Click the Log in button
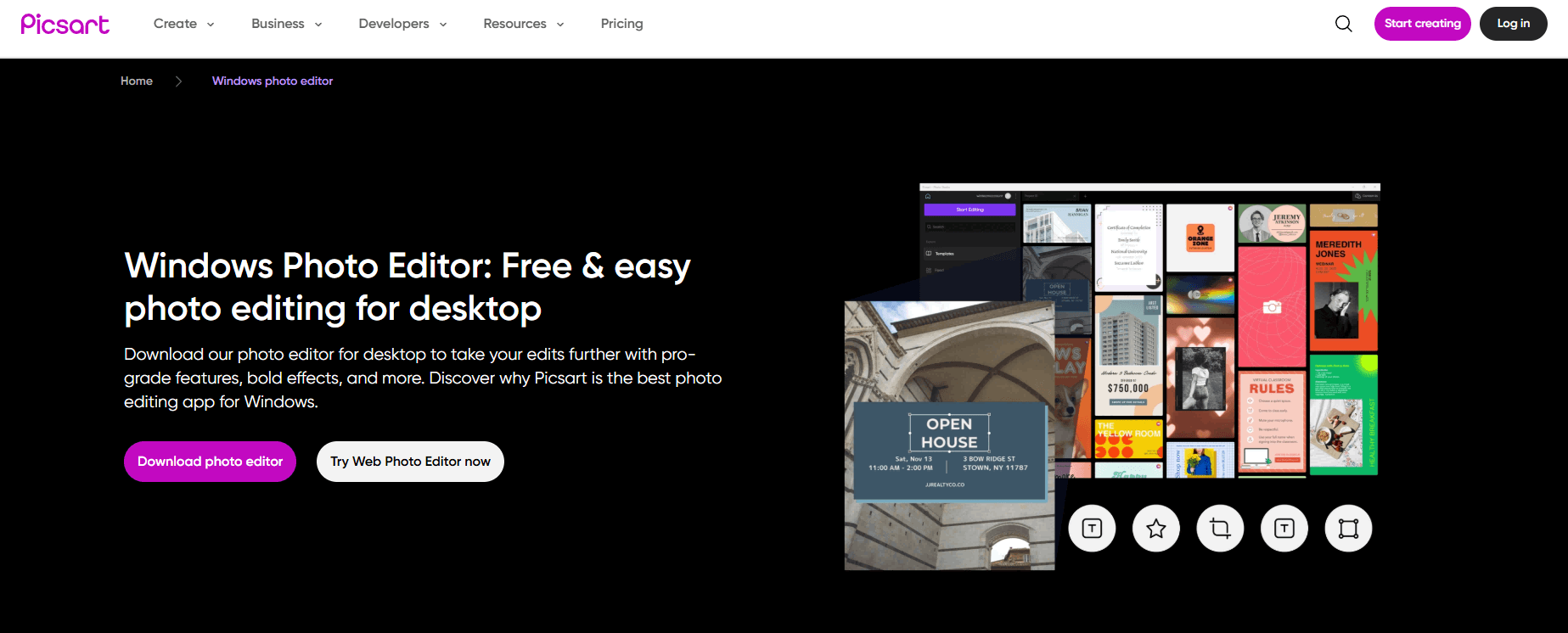The image size is (1568, 633). pos(1514,24)
